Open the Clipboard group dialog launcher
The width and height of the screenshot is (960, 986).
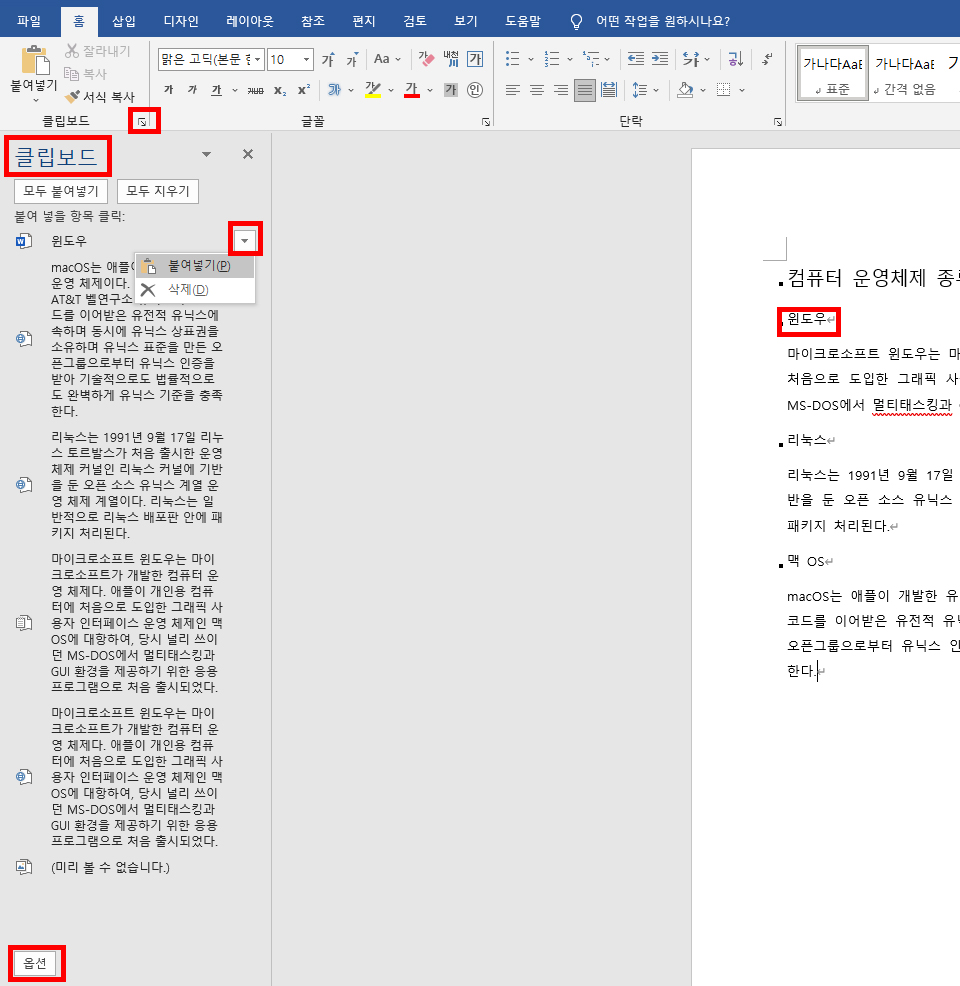pyautogui.click(x=143, y=122)
